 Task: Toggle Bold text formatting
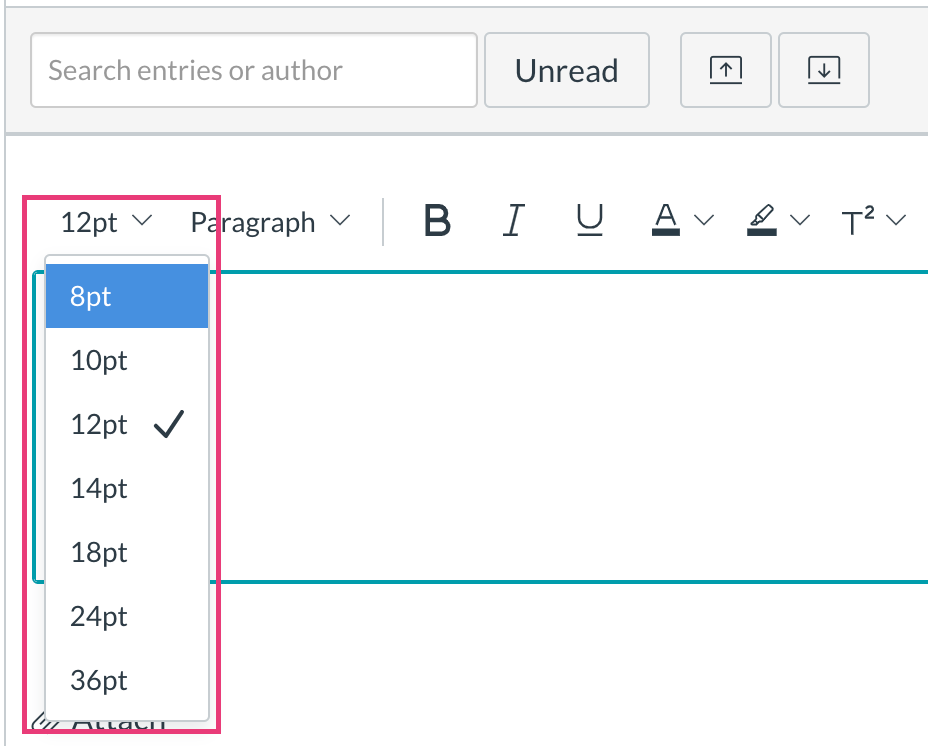click(x=437, y=221)
